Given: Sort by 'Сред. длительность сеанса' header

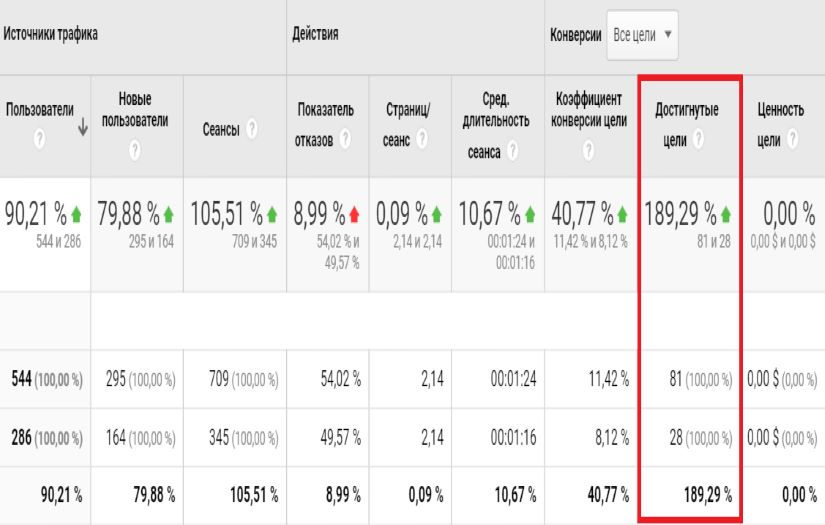Looking at the screenshot, I should point(496,125).
